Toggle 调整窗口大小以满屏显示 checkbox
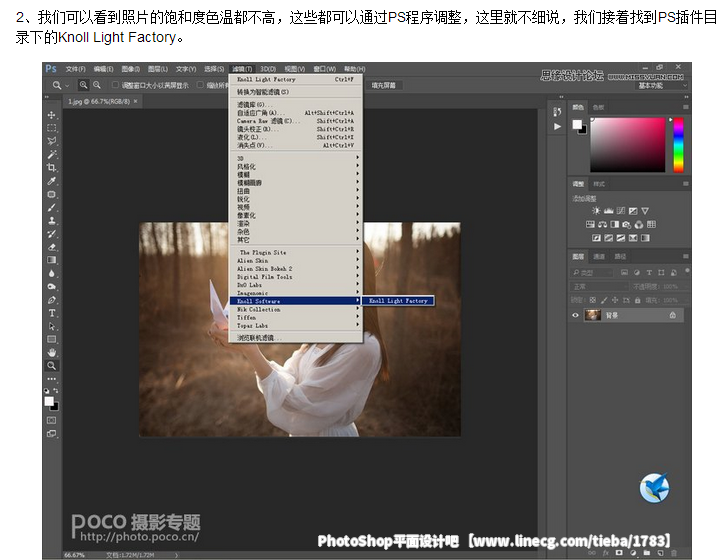 pos(116,85)
